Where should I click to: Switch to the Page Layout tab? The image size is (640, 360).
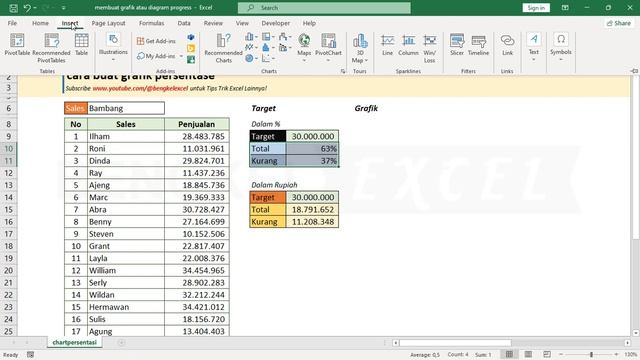[x=108, y=23]
